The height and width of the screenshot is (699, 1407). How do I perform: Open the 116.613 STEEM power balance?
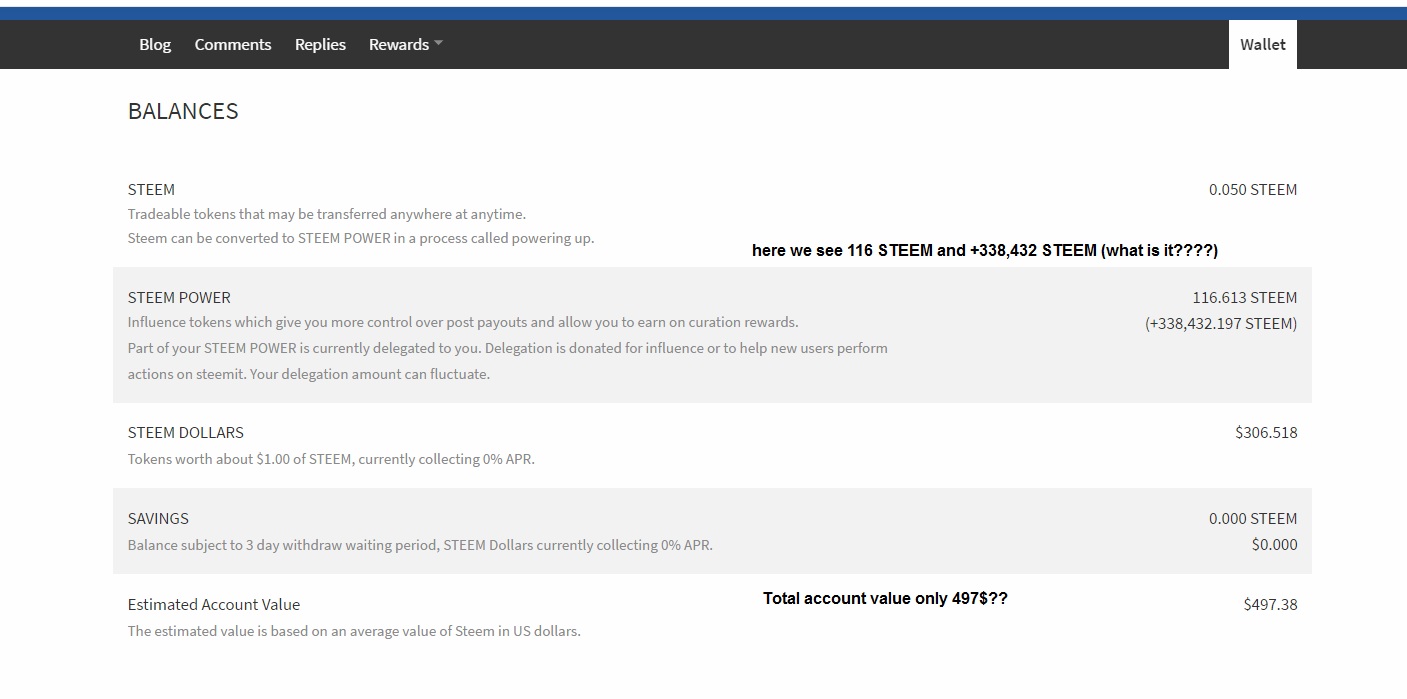point(1244,298)
